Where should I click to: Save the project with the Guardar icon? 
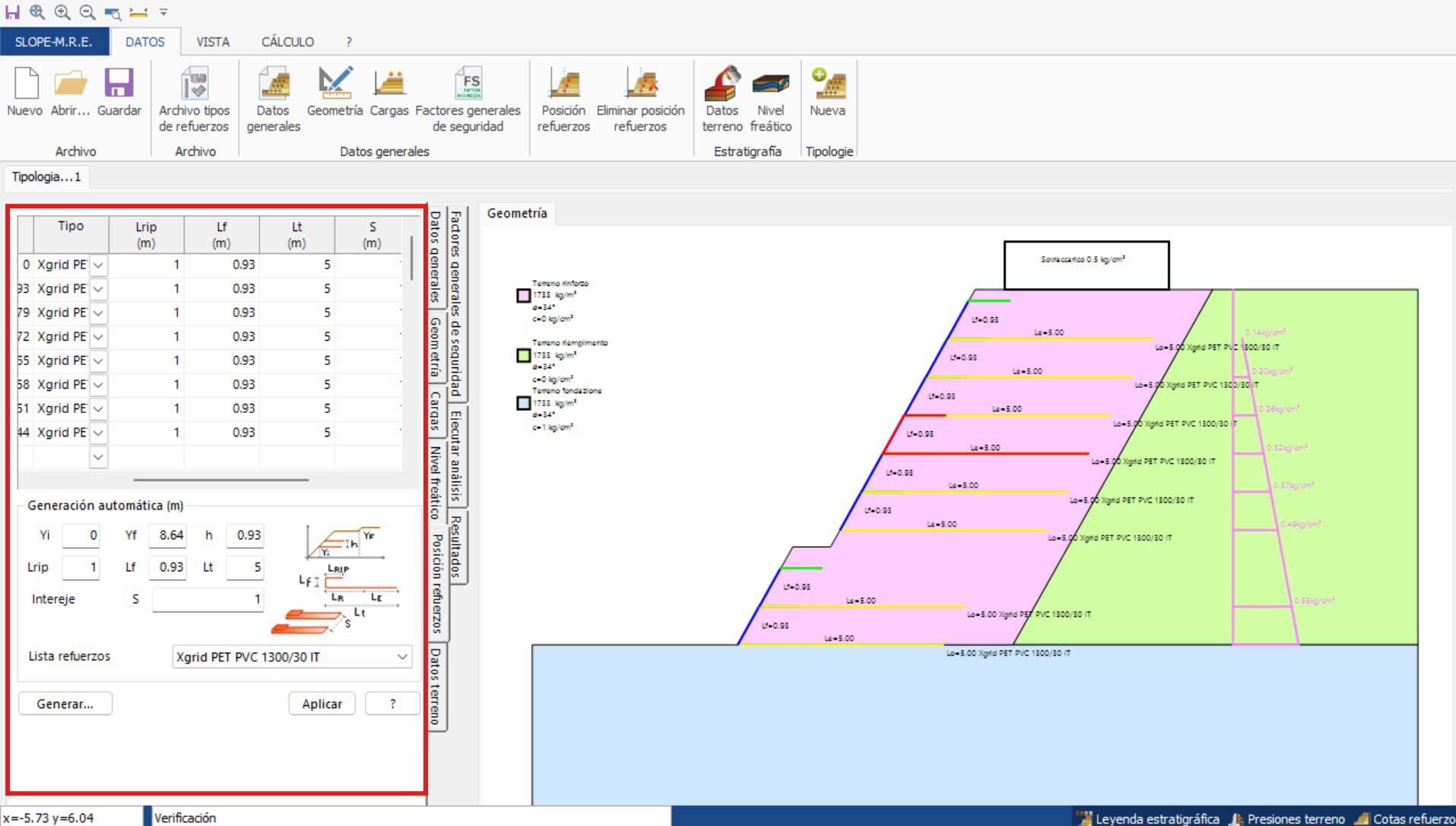pyautogui.click(x=119, y=84)
